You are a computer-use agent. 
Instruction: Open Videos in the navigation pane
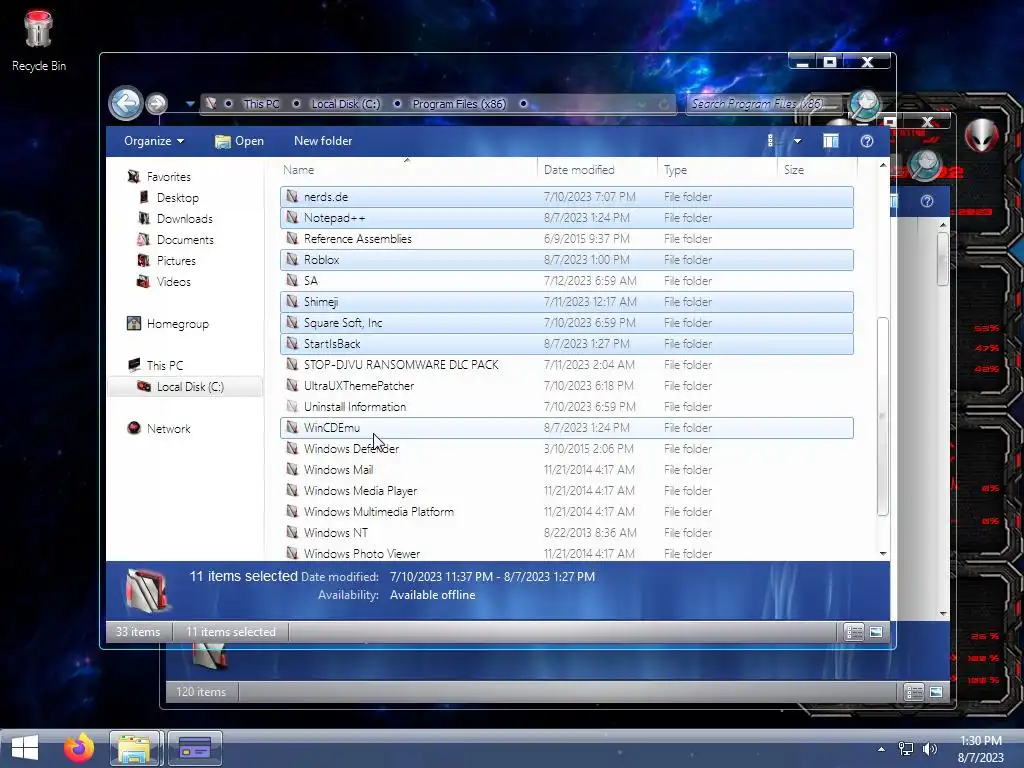pos(173,281)
